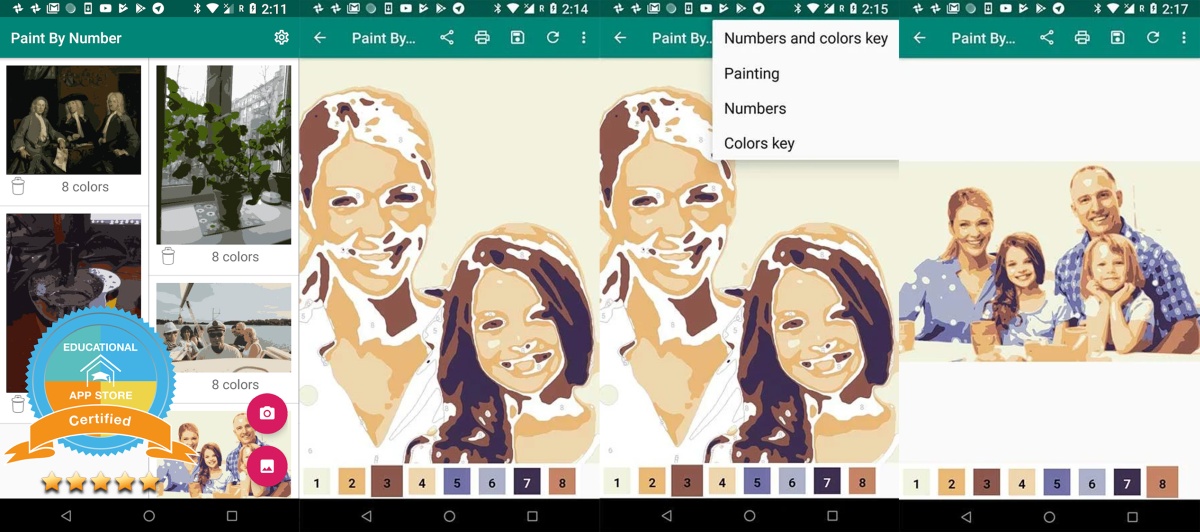
Task: Share the full family painting showing four people
Action: click(1046, 38)
